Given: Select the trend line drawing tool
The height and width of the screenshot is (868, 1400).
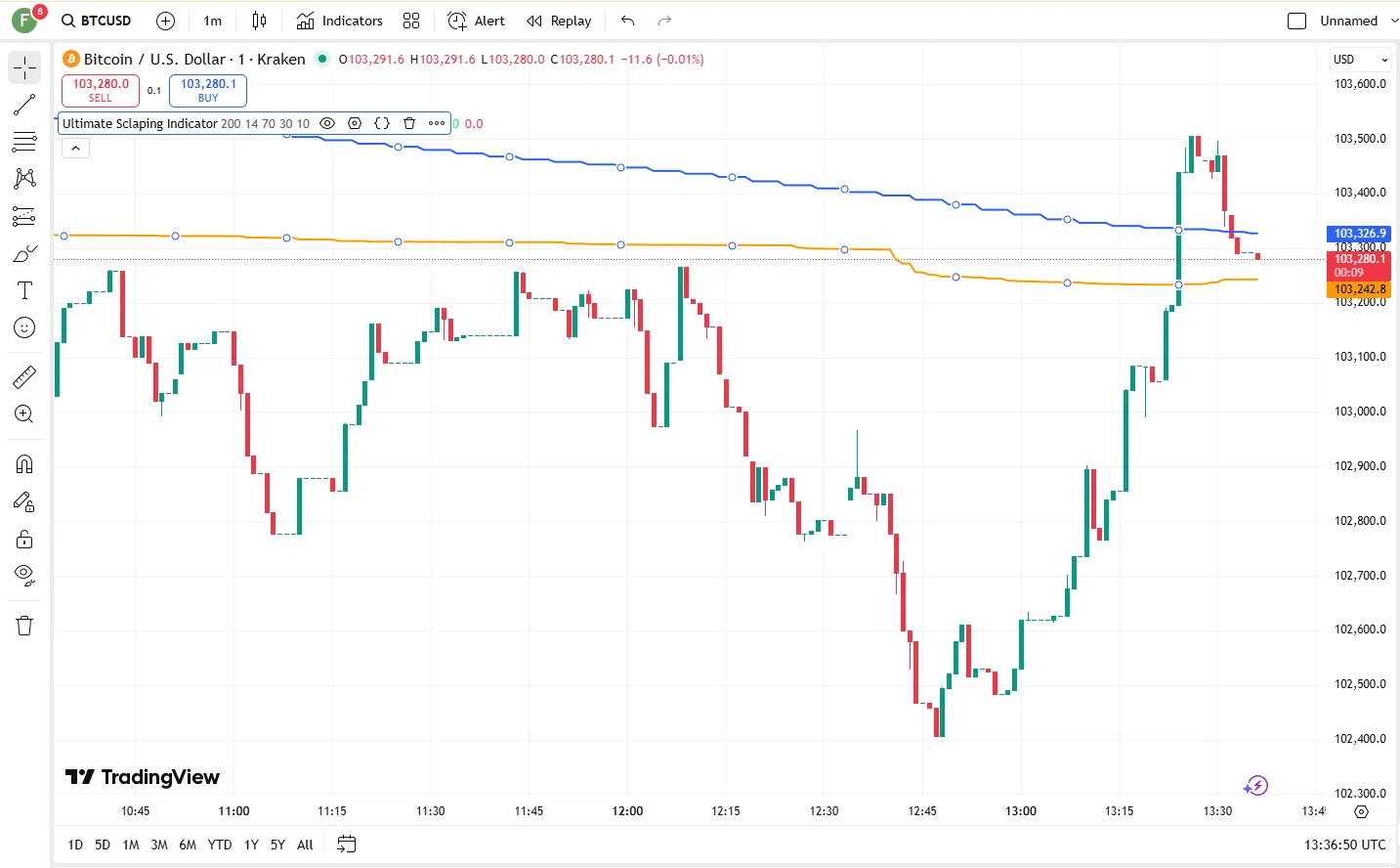Looking at the screenshot, I should point(24,105).
